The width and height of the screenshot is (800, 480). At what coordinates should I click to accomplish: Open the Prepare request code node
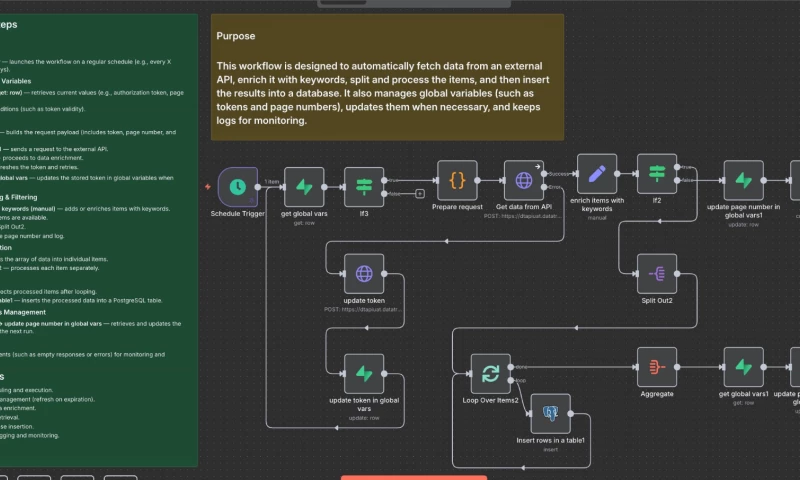click(457, 180)
